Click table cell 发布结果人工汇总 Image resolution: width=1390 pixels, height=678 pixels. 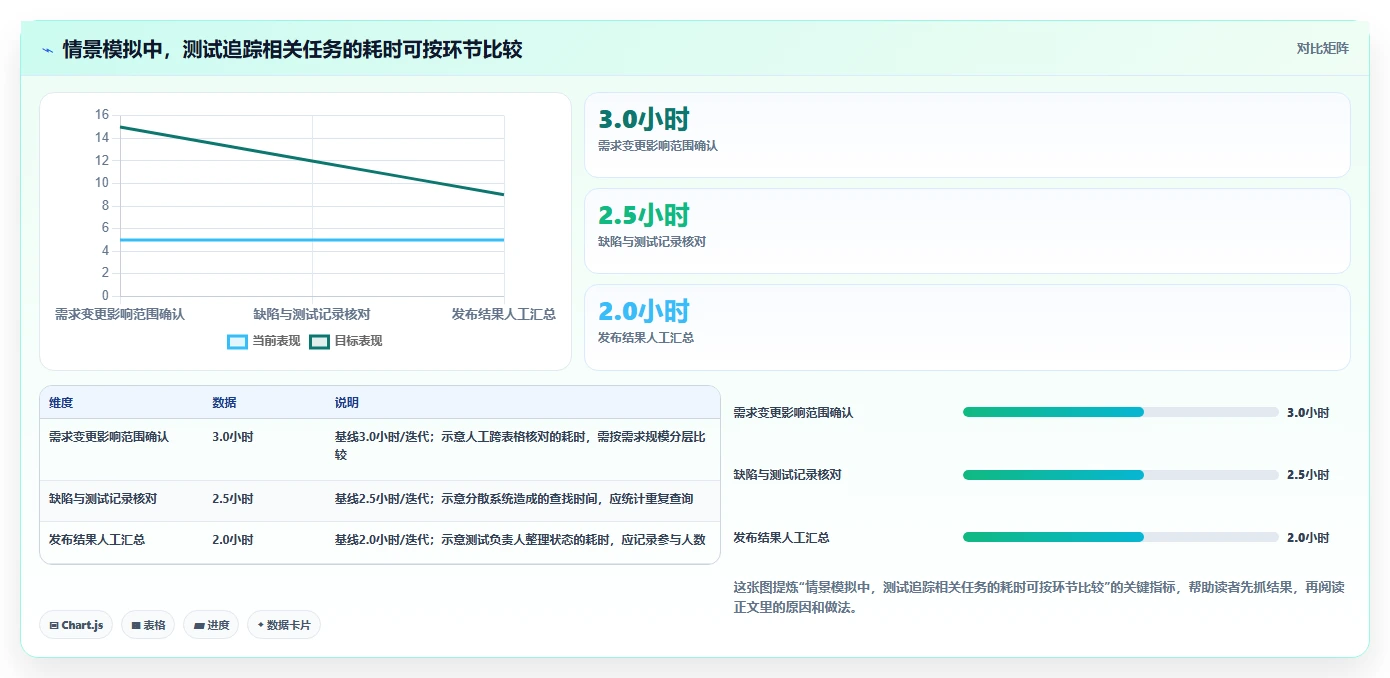coord(97,539)
